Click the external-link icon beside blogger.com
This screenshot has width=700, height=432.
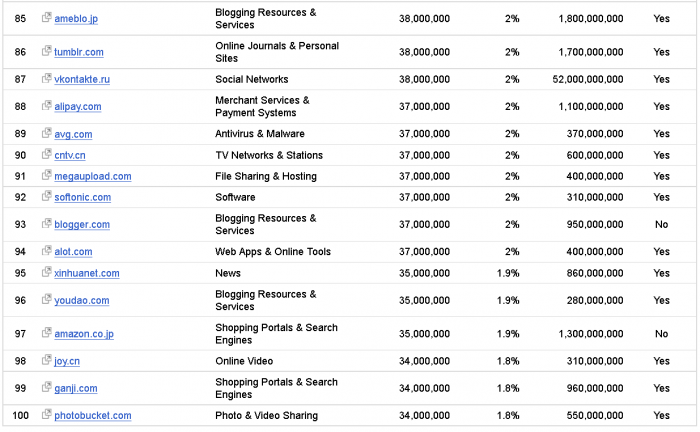pos(47,224)
